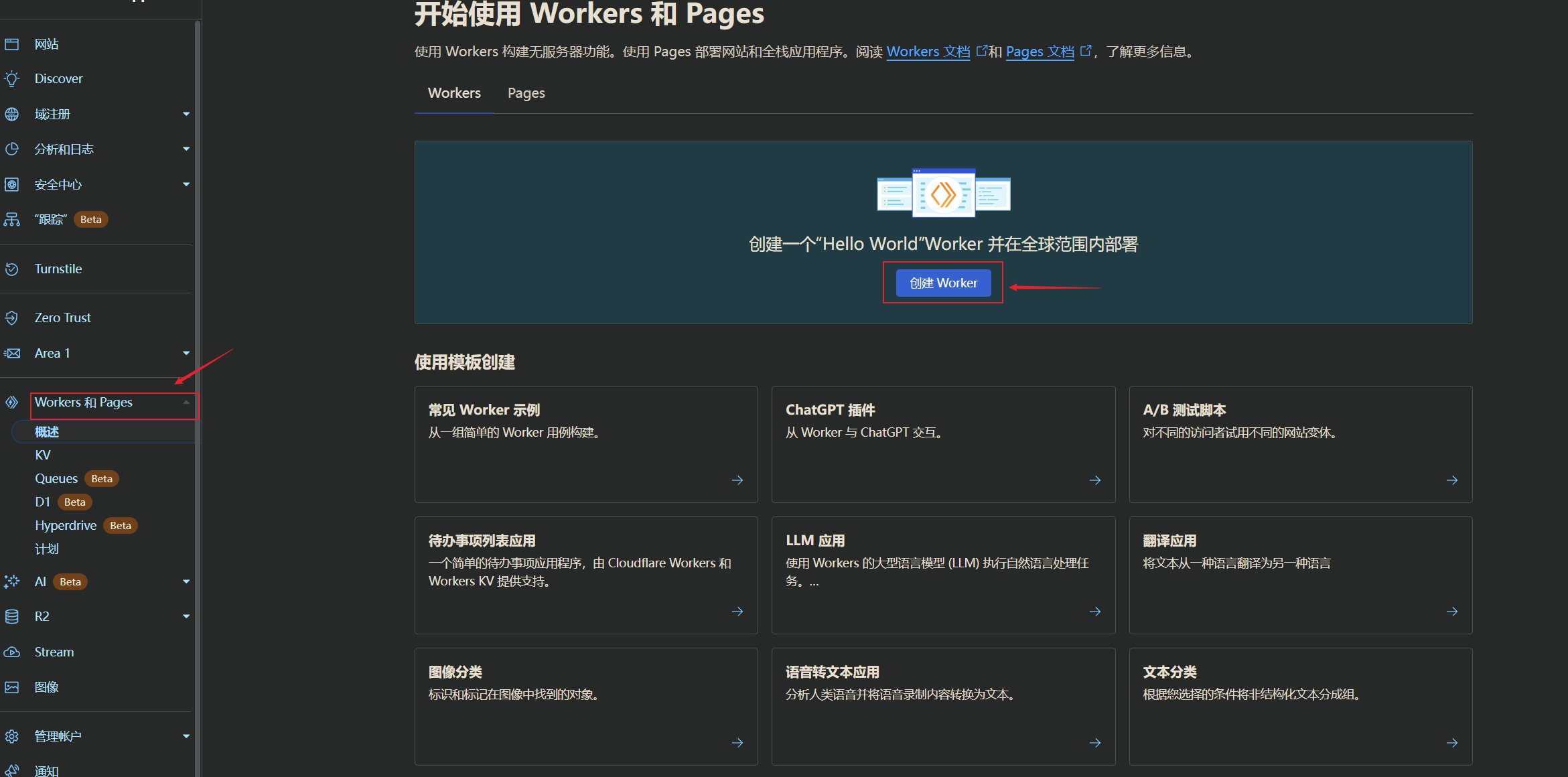The width and height of the screenshot is (1568, 777).
Task: Click the Websites (网站) sidebar icon
Action: tap(11, 44)
